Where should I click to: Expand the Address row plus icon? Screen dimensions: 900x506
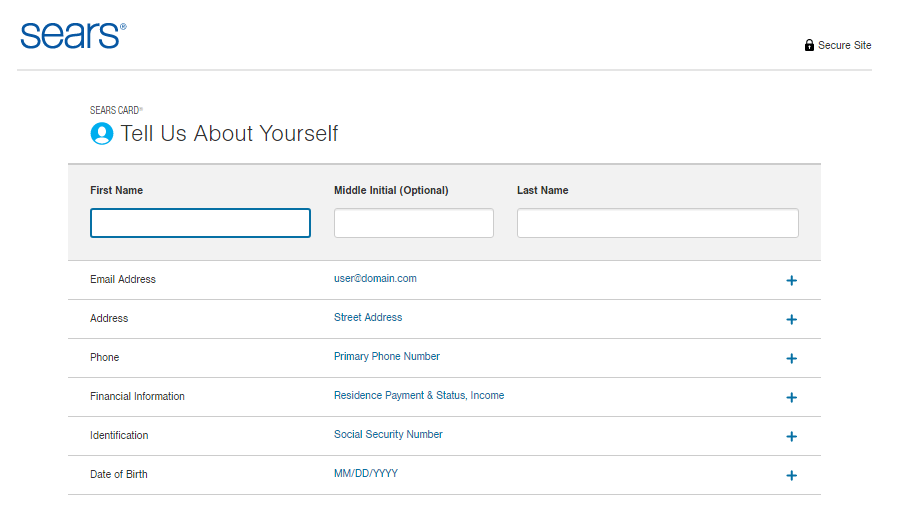[x=792, y=320]
